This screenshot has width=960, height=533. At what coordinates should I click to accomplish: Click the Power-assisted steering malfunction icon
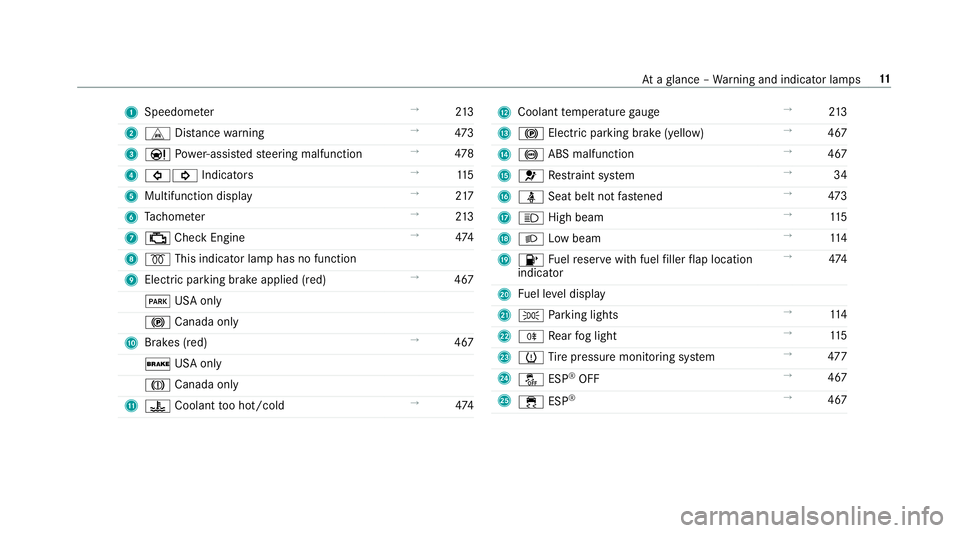[x=157, y=154]
